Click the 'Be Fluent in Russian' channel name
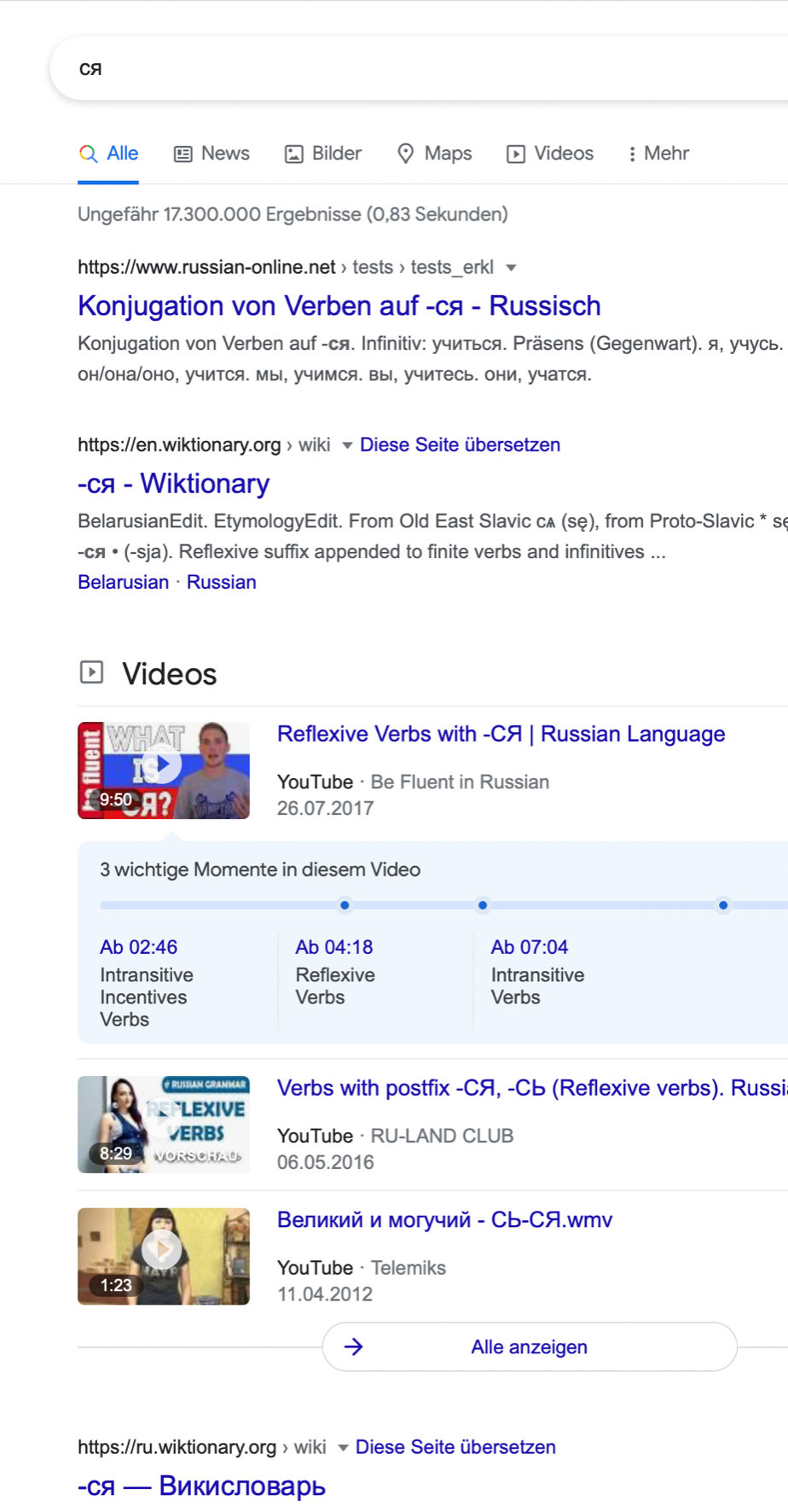Screen dimensions: 788x1512 pos(460,782)
